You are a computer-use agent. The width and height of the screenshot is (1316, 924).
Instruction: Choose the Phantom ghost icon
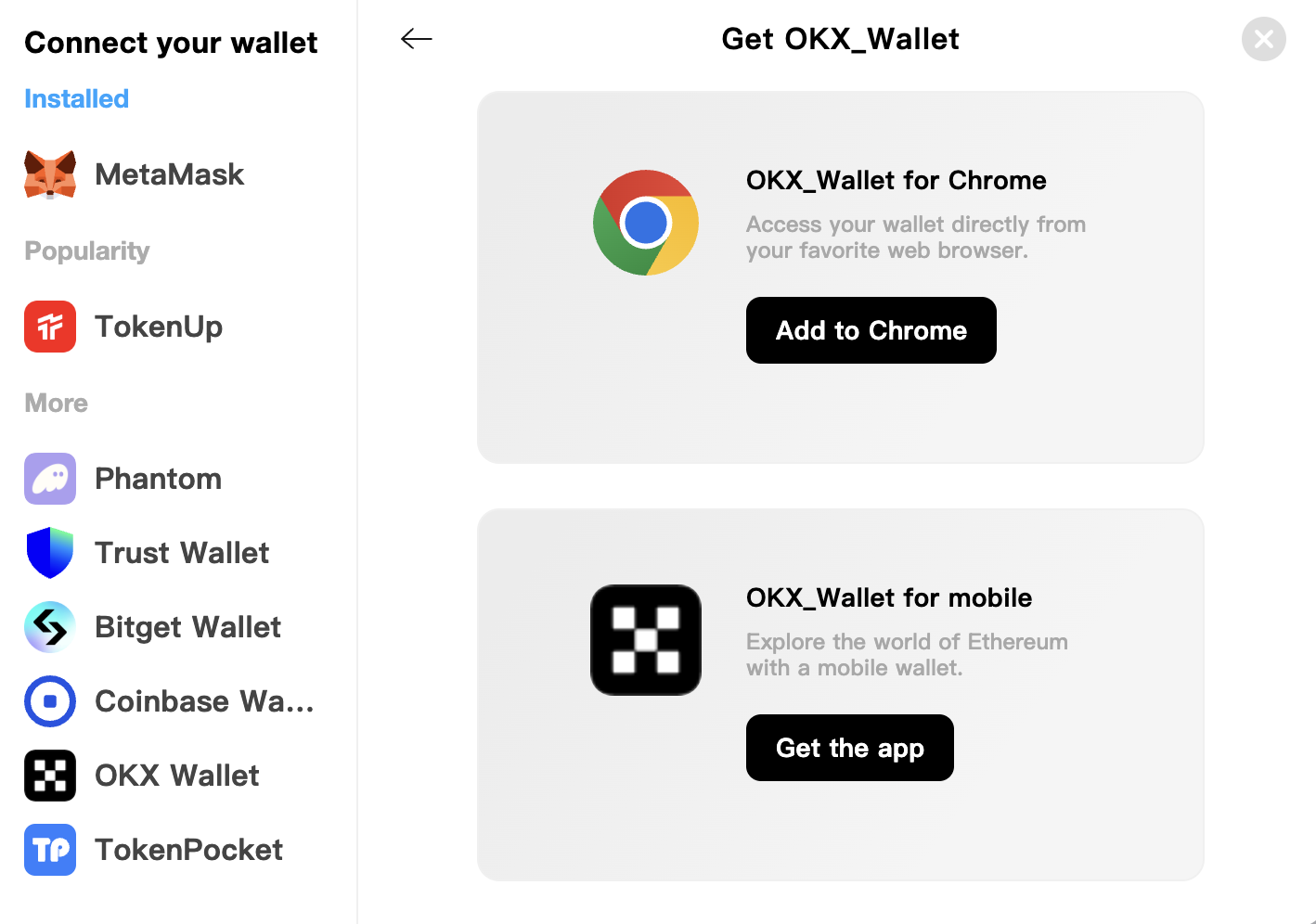(50, 479)
